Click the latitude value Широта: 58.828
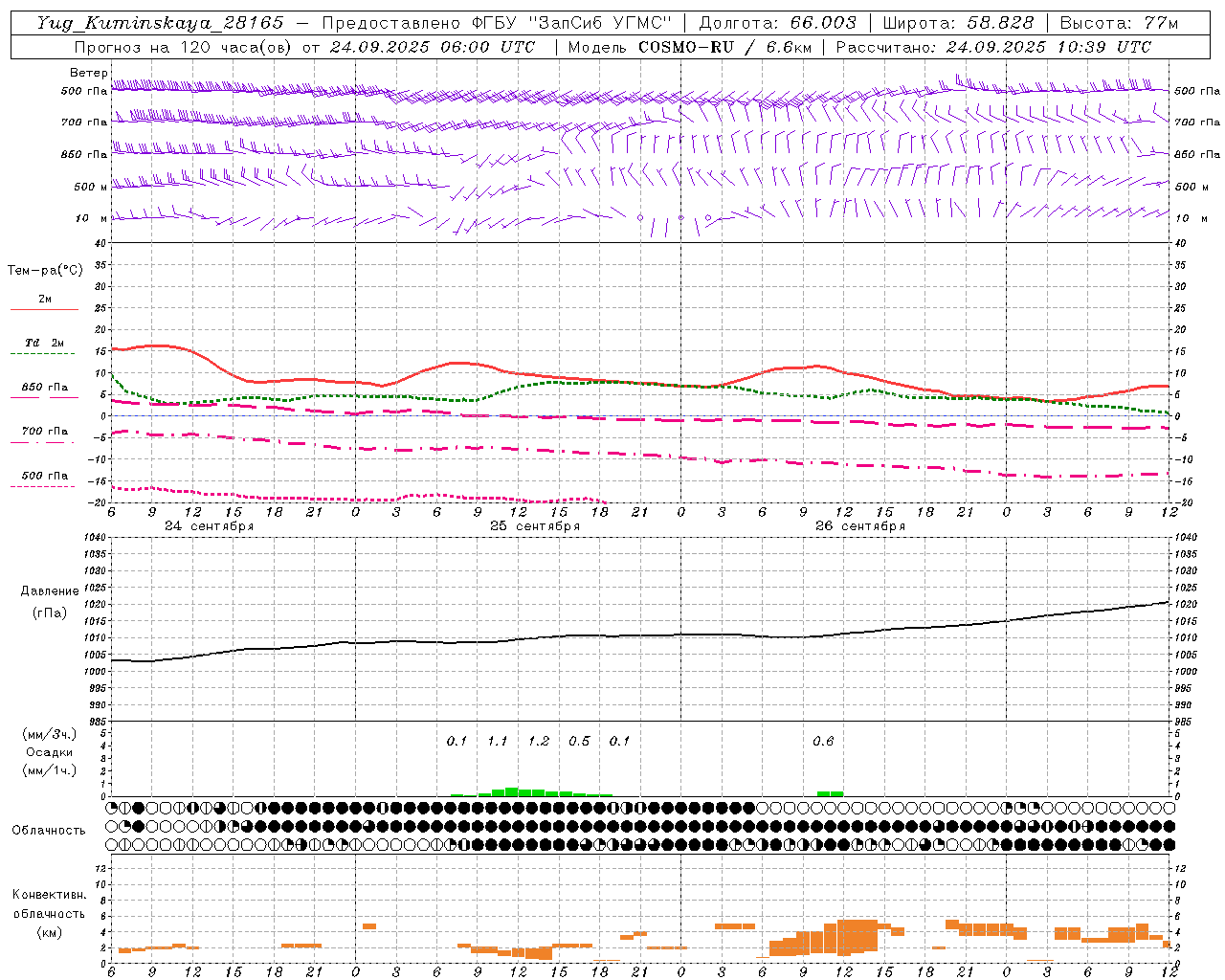 [958, 23]
